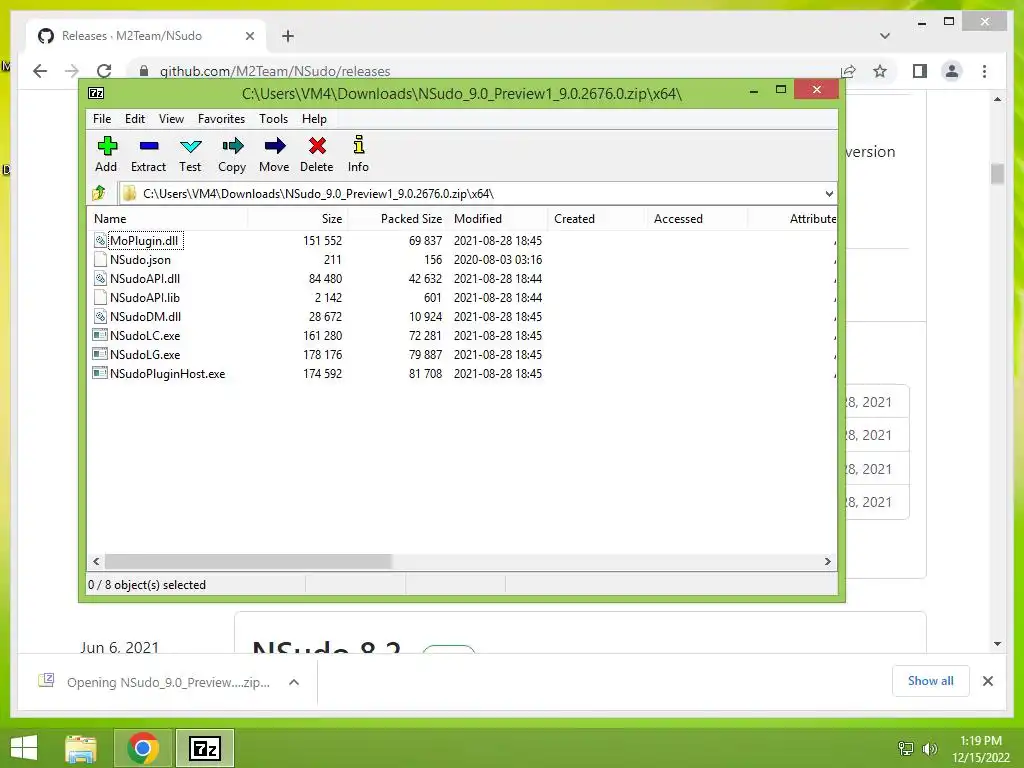Click the taskbar clock showing 1:19 PM
The height and width of the screenshot is (768, 1024).
(981, 748)
